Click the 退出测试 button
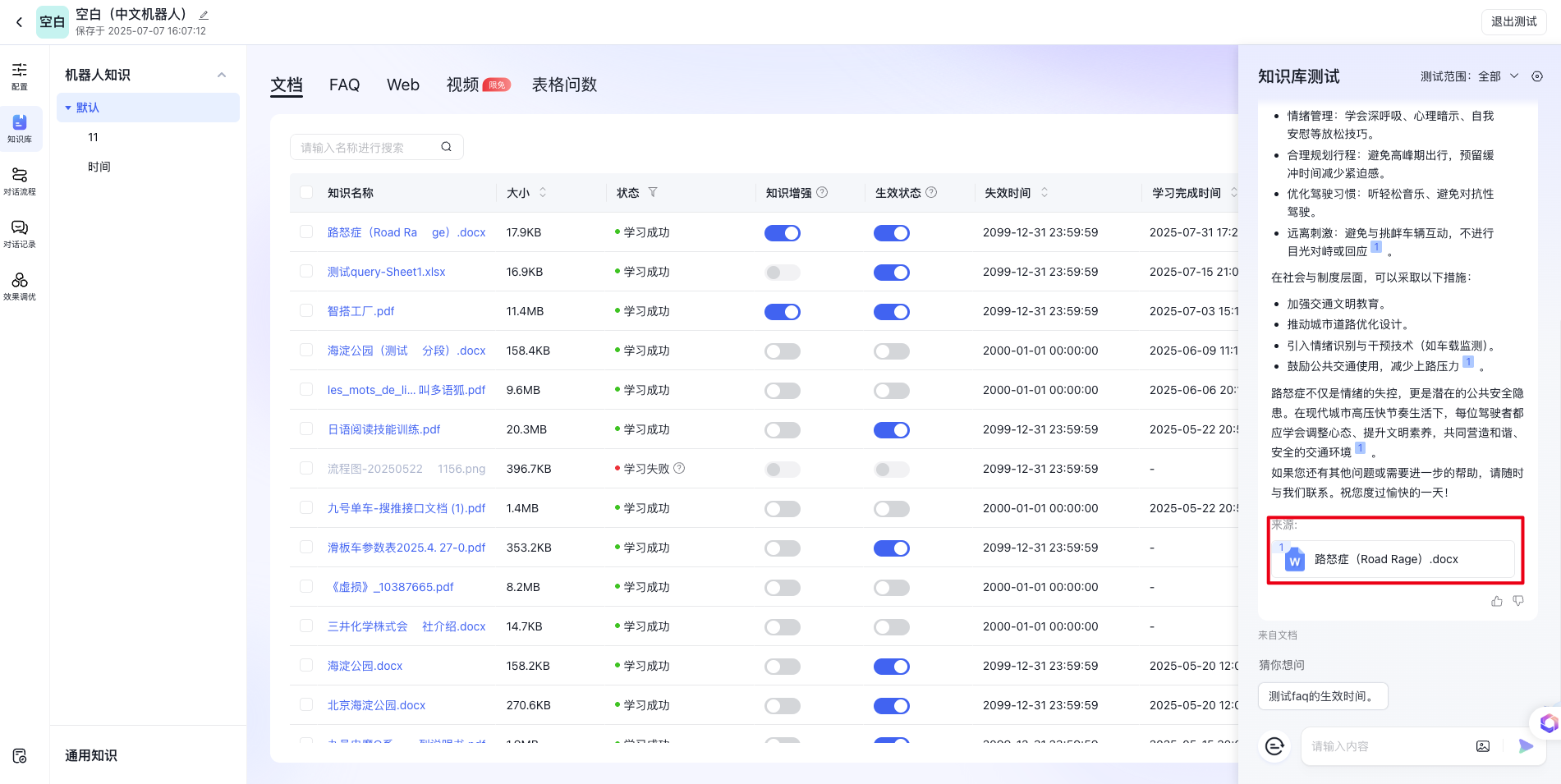 coord(1513,21)
